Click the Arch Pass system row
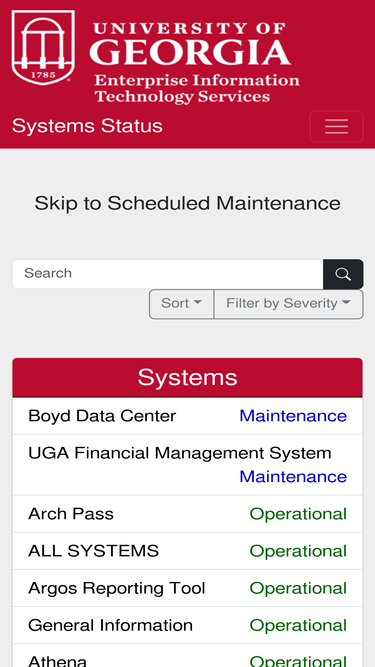Screen dimensions: 375x667 [x=188, y=514]
